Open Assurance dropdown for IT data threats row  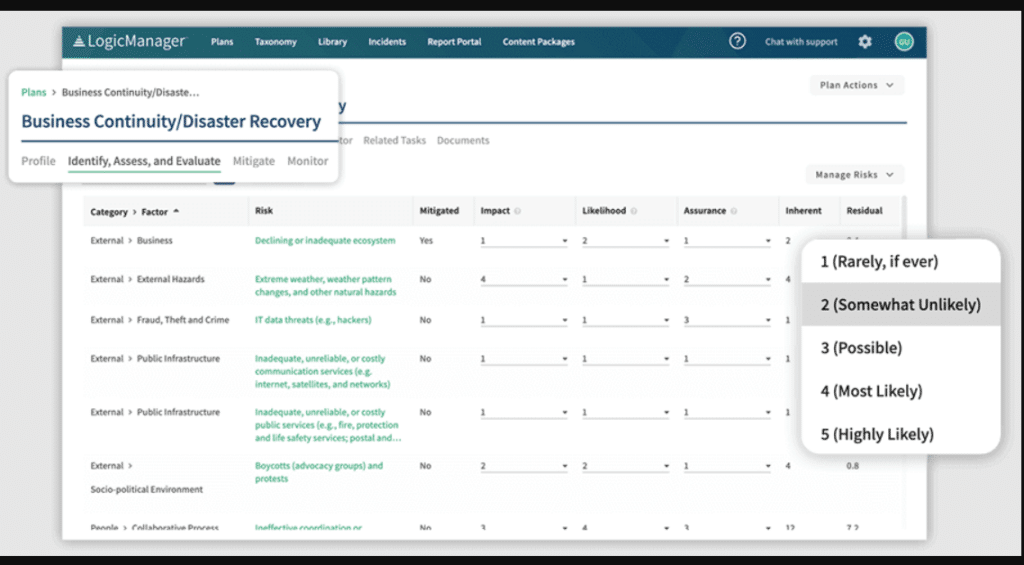[727, 321]
